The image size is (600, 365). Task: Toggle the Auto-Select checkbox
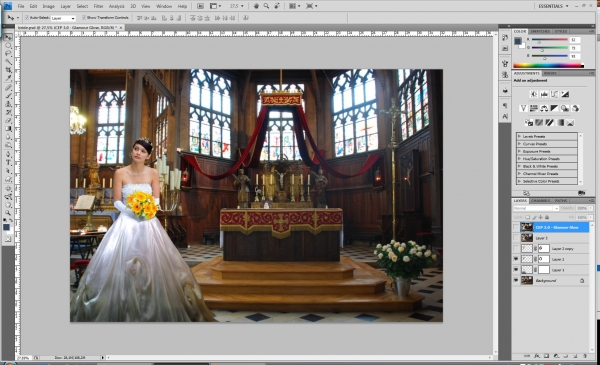27,18
